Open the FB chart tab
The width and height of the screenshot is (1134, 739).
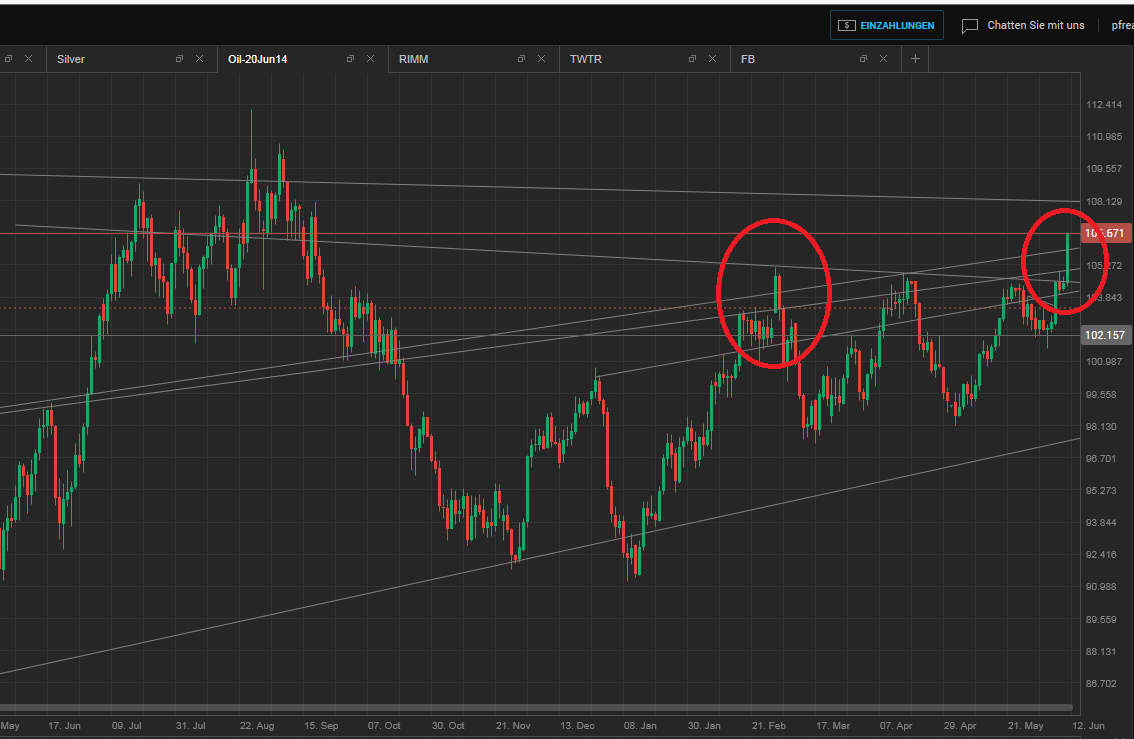(x=747, y=59)
